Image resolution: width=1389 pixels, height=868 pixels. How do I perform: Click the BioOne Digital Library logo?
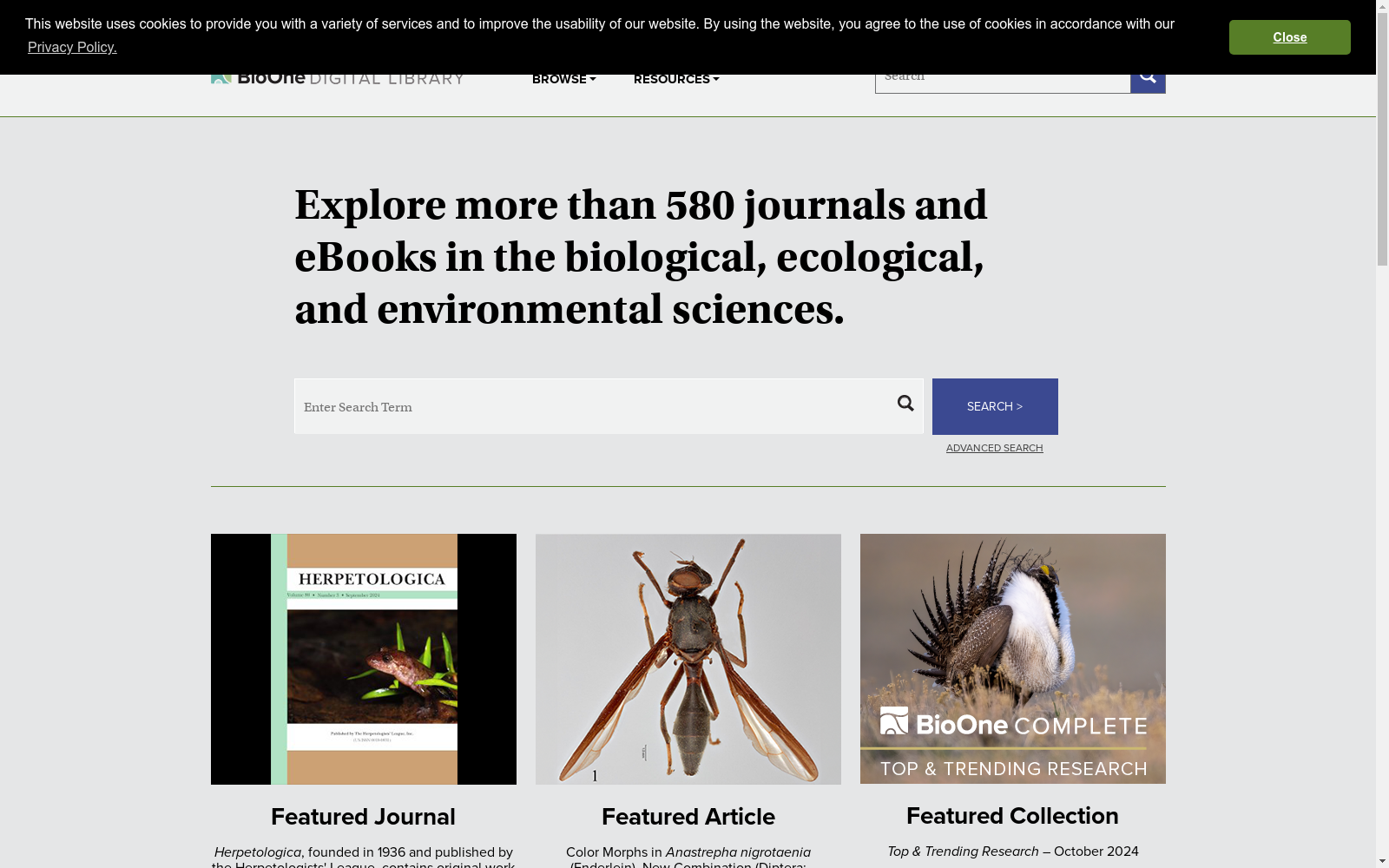click(x=338, y=78)
